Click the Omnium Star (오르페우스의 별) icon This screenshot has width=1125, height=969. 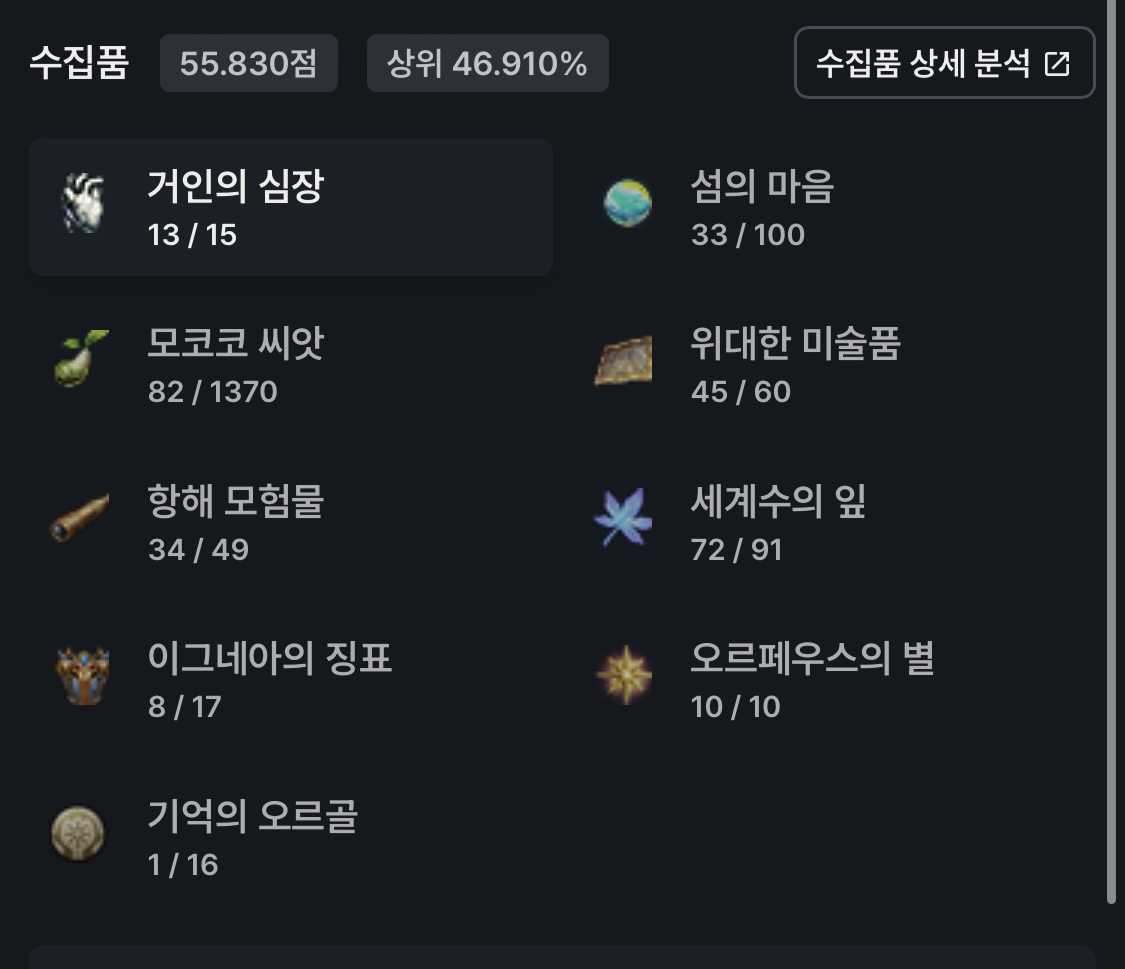tap(624, 675)
